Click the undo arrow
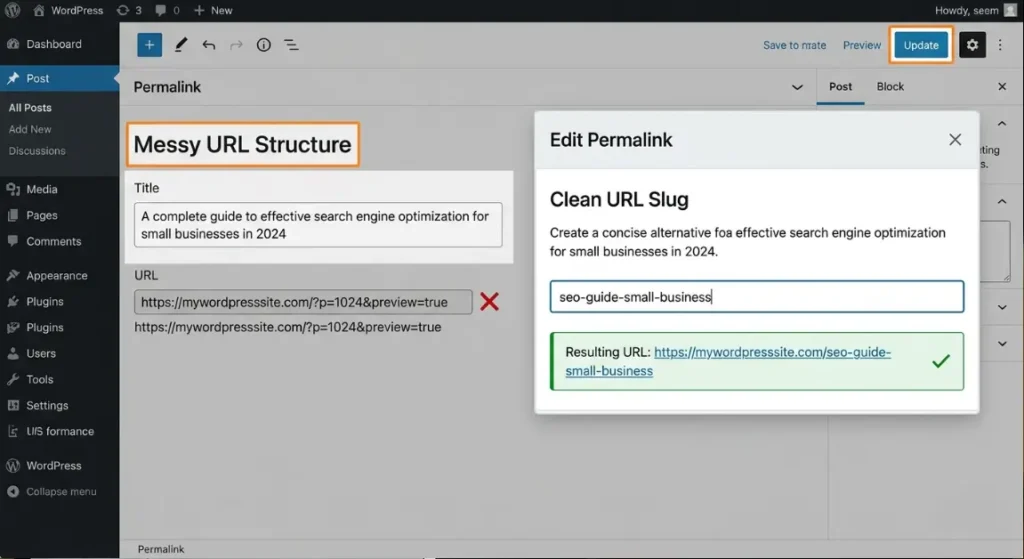Image resolution: width=1024 pixels, height=559 pixels. [x=208, y=45]
